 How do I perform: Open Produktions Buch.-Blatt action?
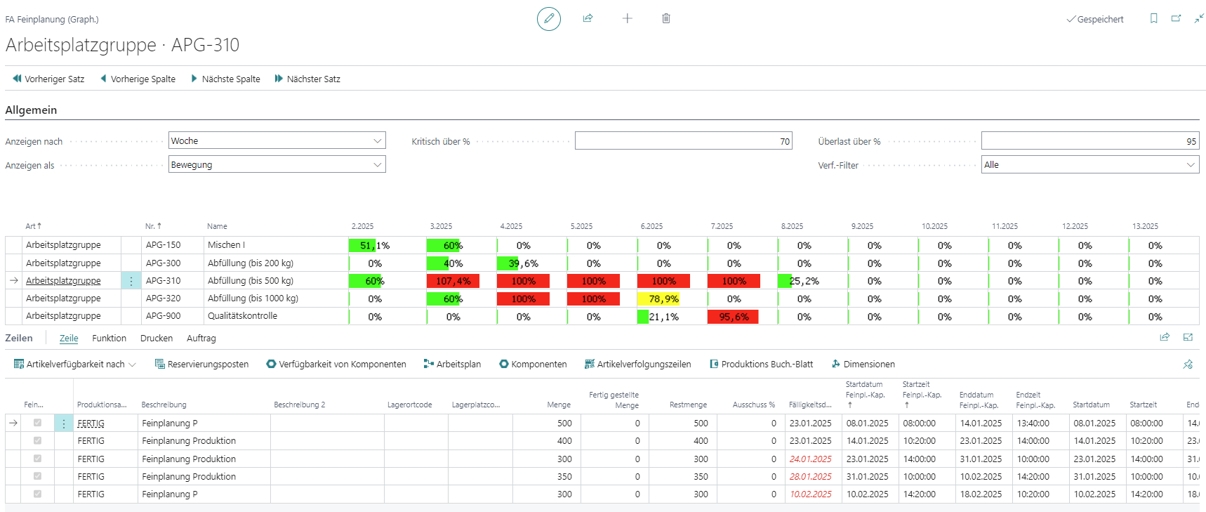tap(761, 364)
